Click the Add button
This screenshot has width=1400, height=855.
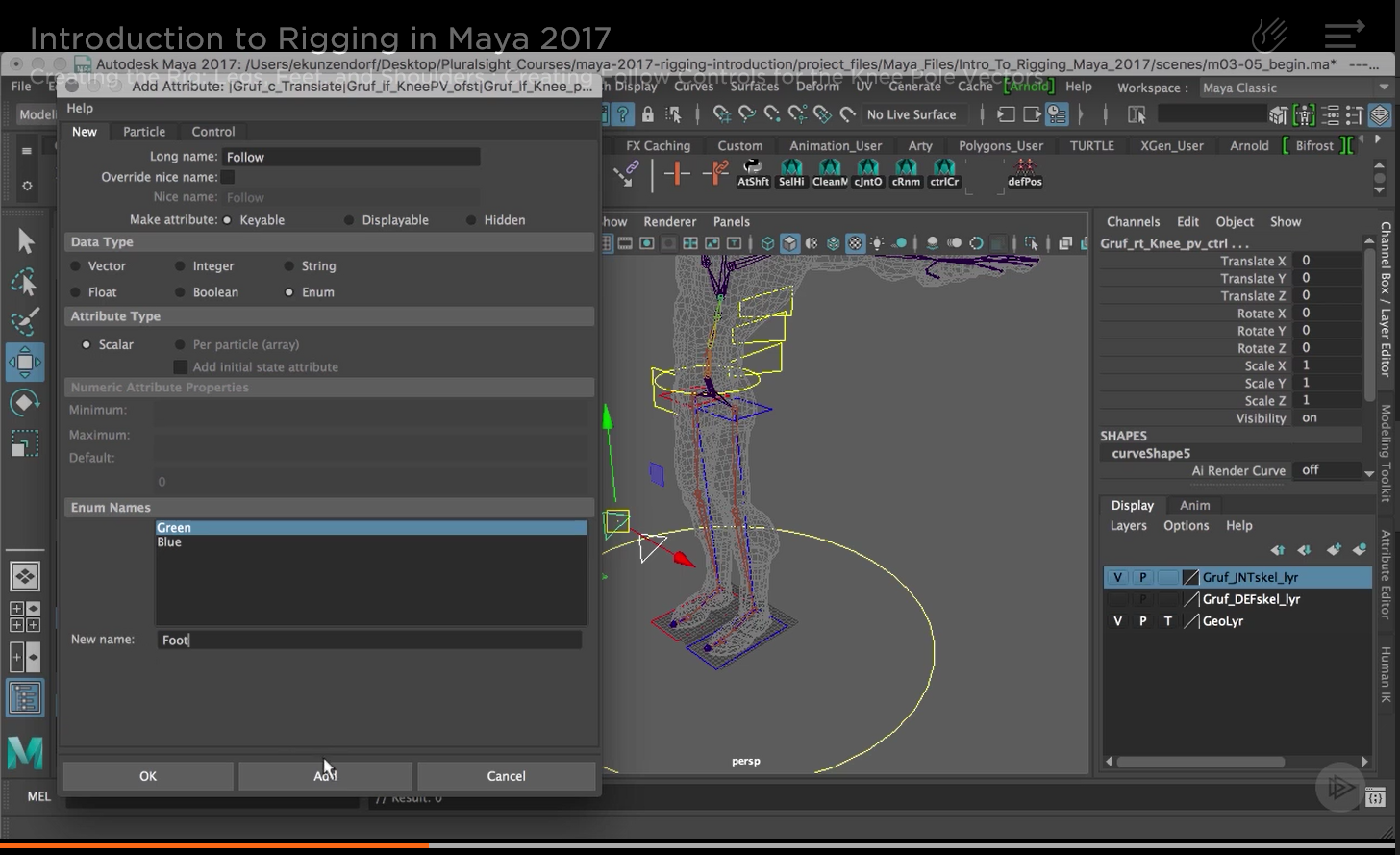pyautogui.click(x=325, y=776)
